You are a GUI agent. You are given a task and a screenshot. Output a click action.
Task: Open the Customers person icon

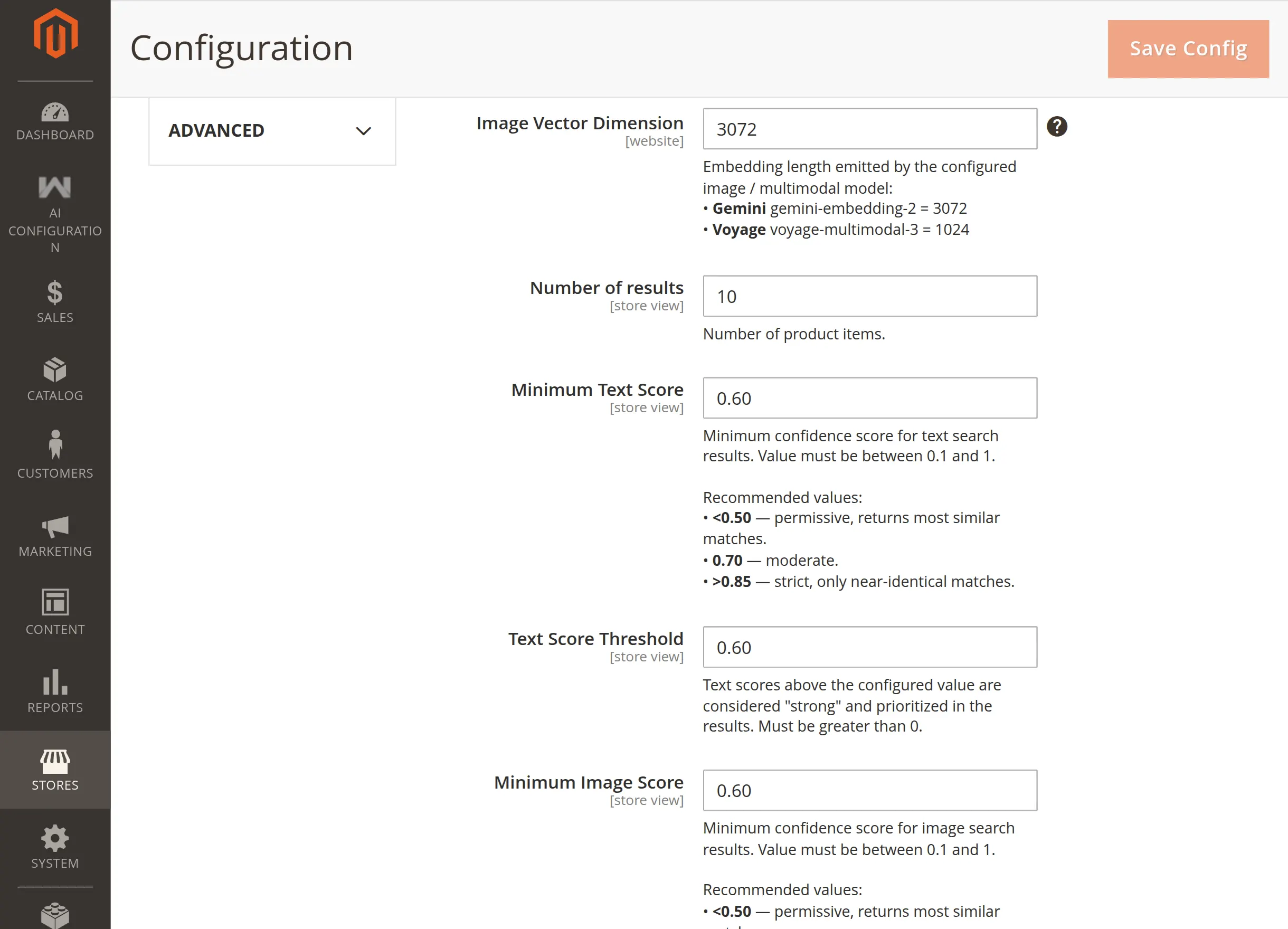[x=55, y=444]
